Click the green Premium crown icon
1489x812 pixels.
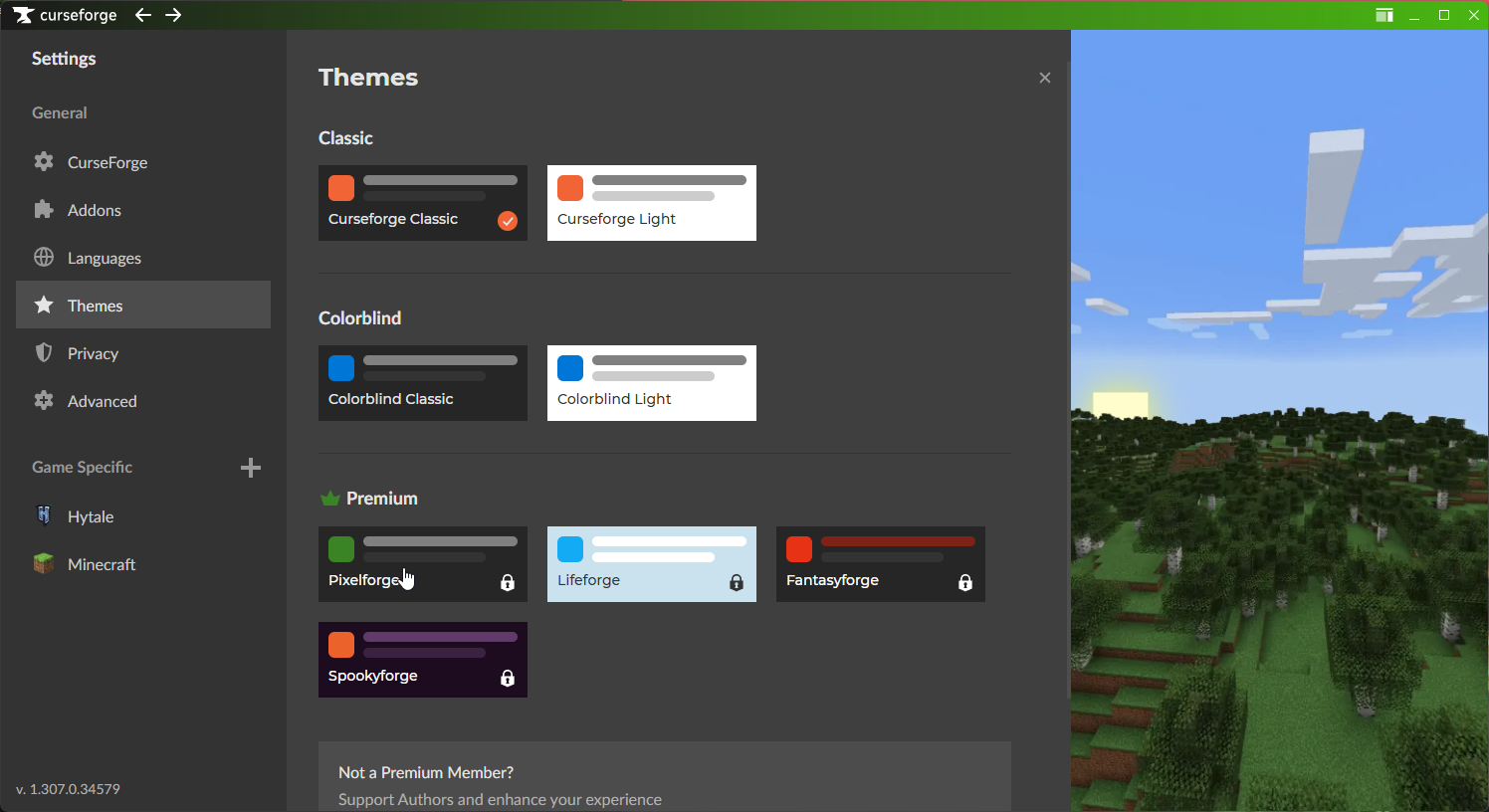point(330,499)
